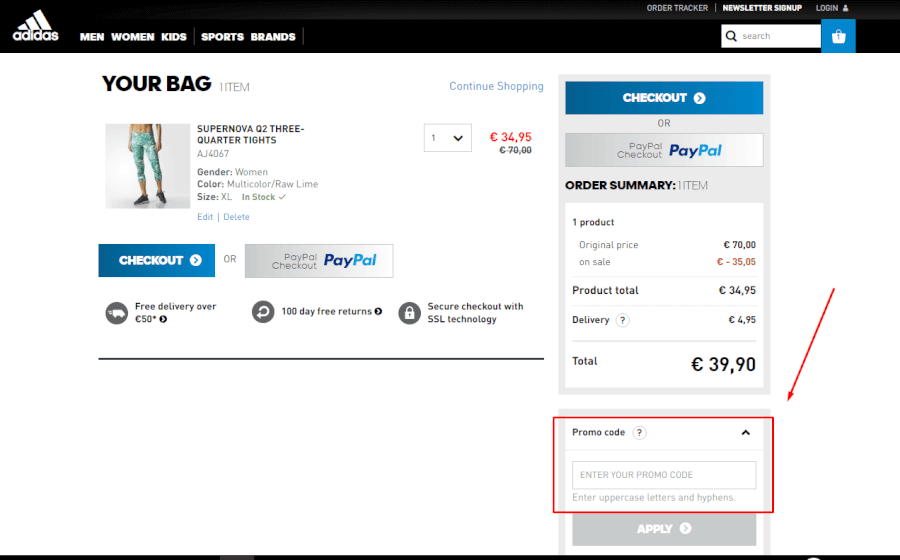The image size is (900, 560).
Task: Click CHECKOUT button below the product
Action: click(157, 260)
